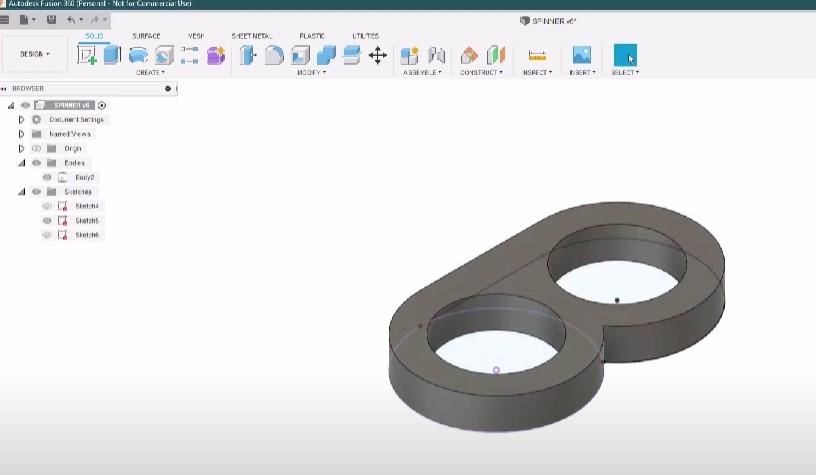Click the Document Settings gear icon
816x475 pixels.
tap(36, 120)
